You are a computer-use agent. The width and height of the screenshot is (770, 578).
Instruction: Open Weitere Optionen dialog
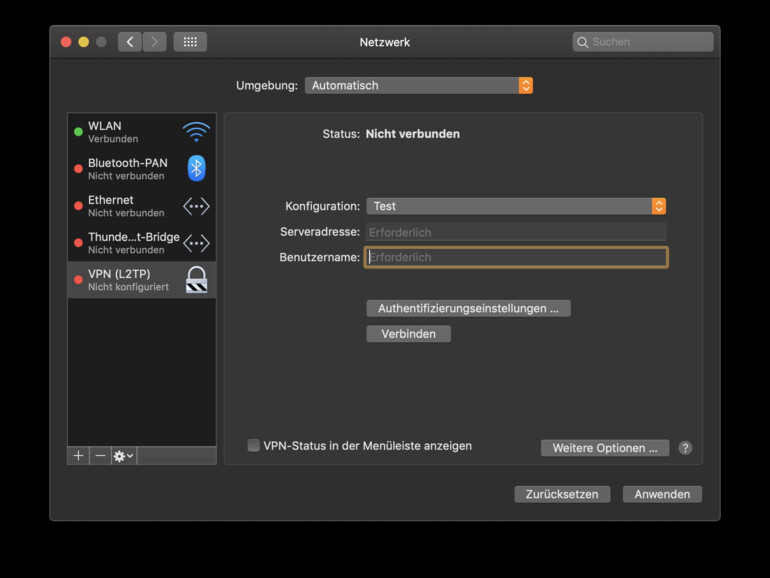(605, 448)
